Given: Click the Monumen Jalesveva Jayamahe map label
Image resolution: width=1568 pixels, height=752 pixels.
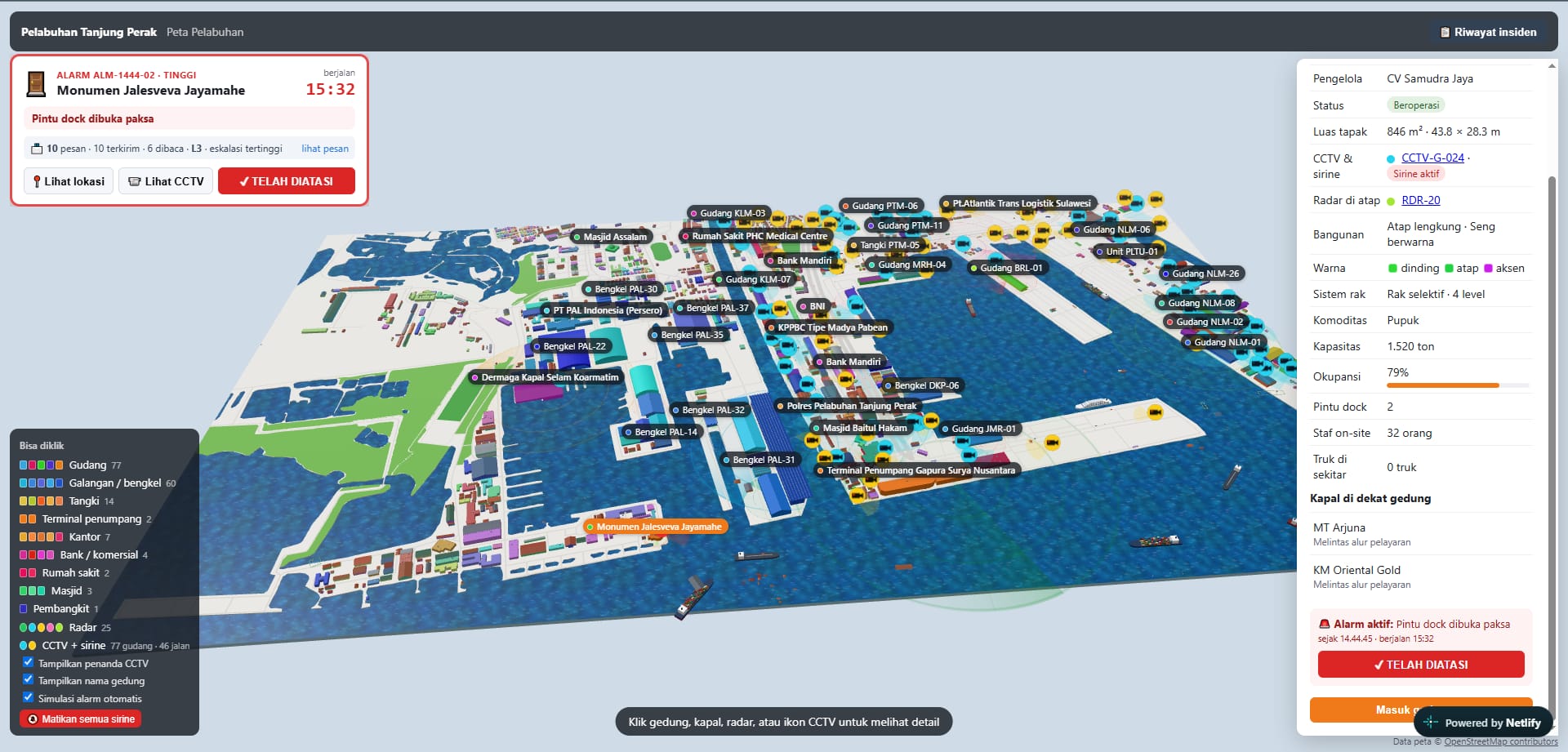Looking at the screenshot, I should (654, 527).
